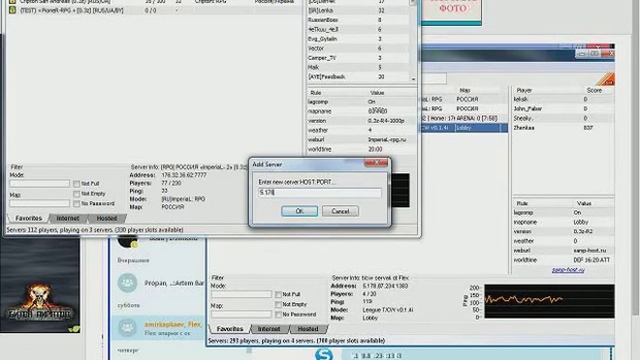
Task: Tick No Password in the imperial server window
Action: pyautogui.click(x=76, y=203)
